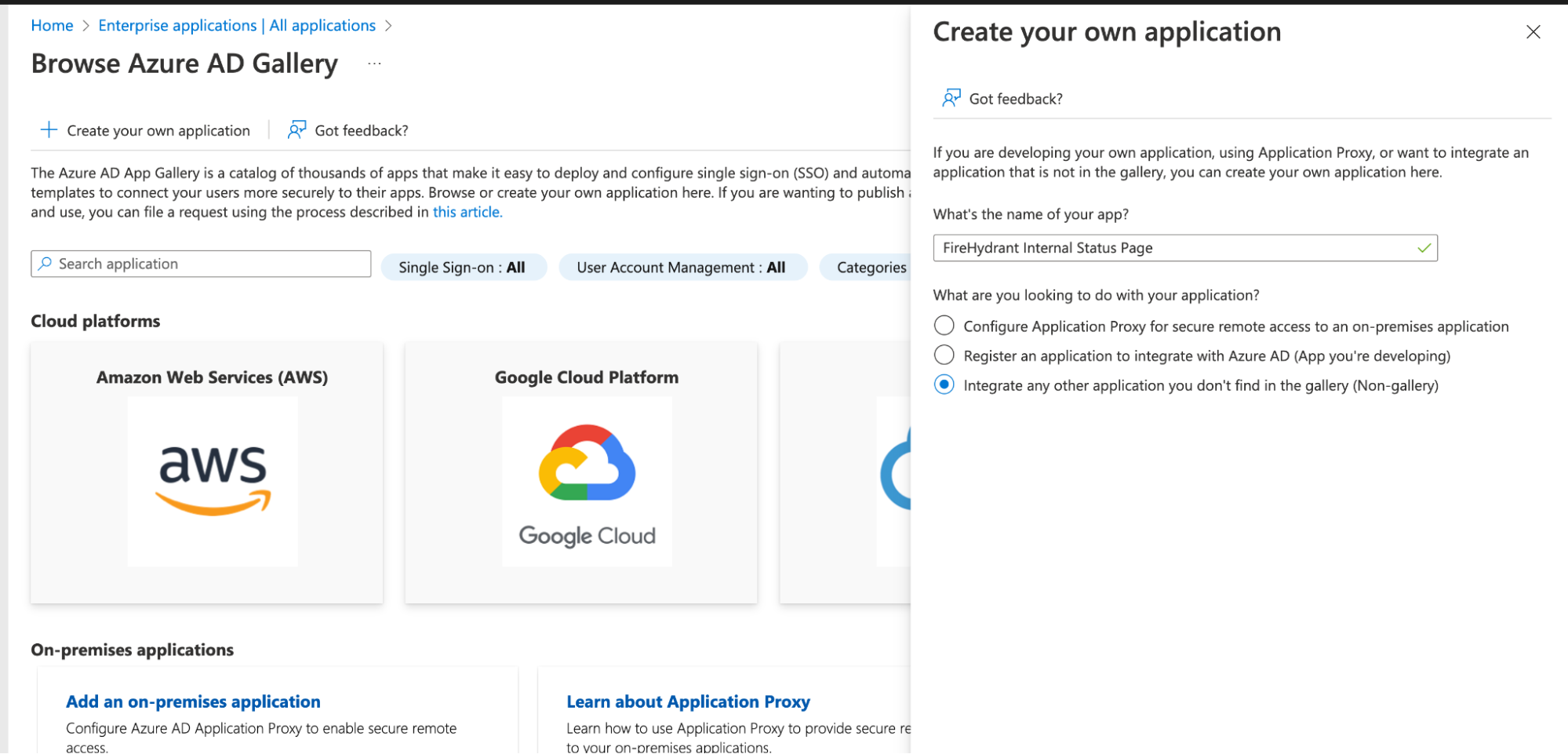Screen dimensions: 1568x754
Task: Click the On-premises applications section heading
Action: pyautogui.click(x=133, y=650)
